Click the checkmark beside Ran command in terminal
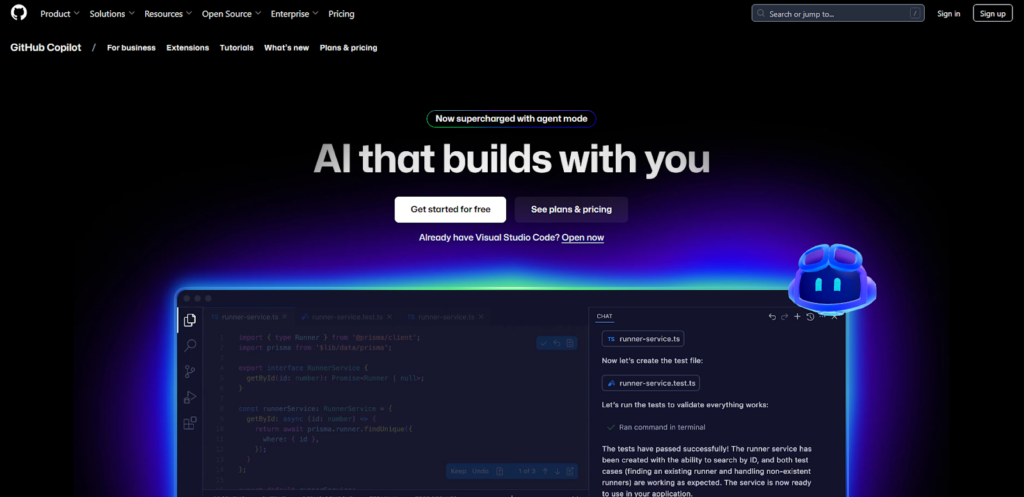Image resolution: width=1024 pixels, height=497 pixels. (x=611, y=427)
